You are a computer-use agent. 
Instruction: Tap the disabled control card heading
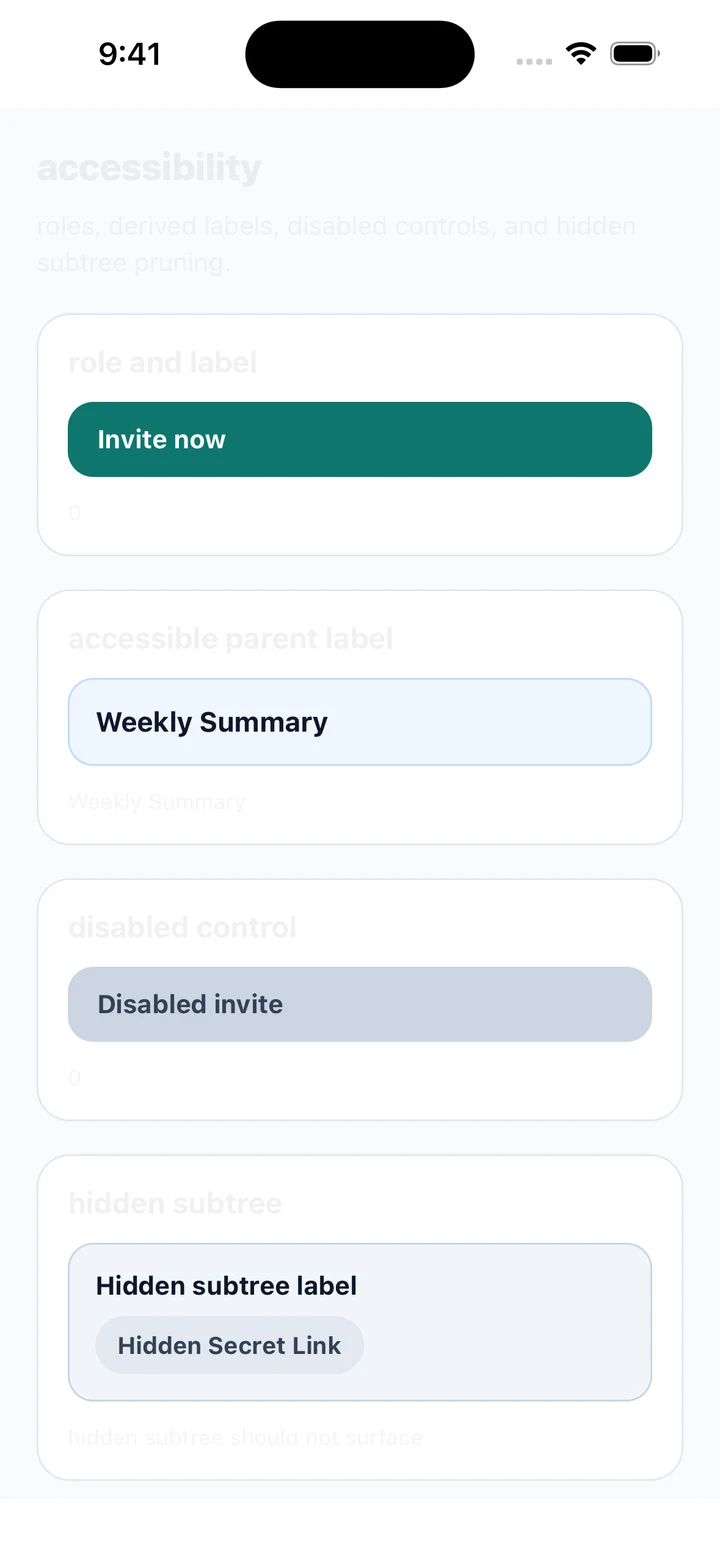[182, 927]
